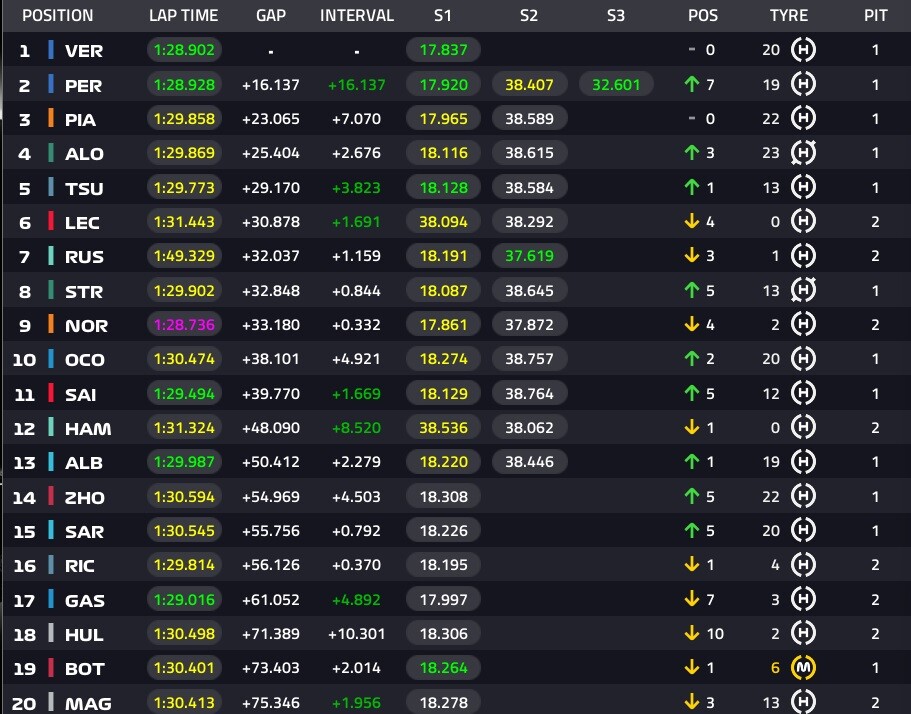The image size is (911, 714).
Task: Select NOR's purple 1:28.736 lap time
Action: (184, 325)
